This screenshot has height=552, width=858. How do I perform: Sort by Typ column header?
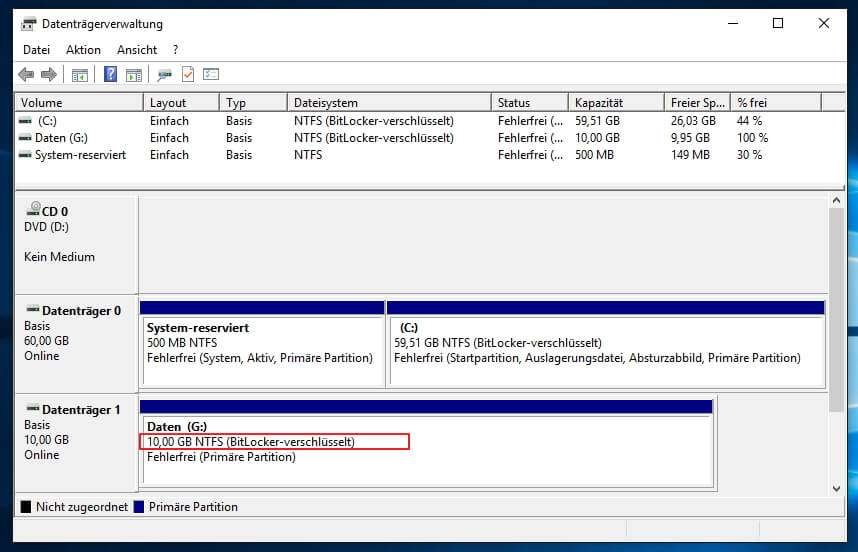coord(253,103)
